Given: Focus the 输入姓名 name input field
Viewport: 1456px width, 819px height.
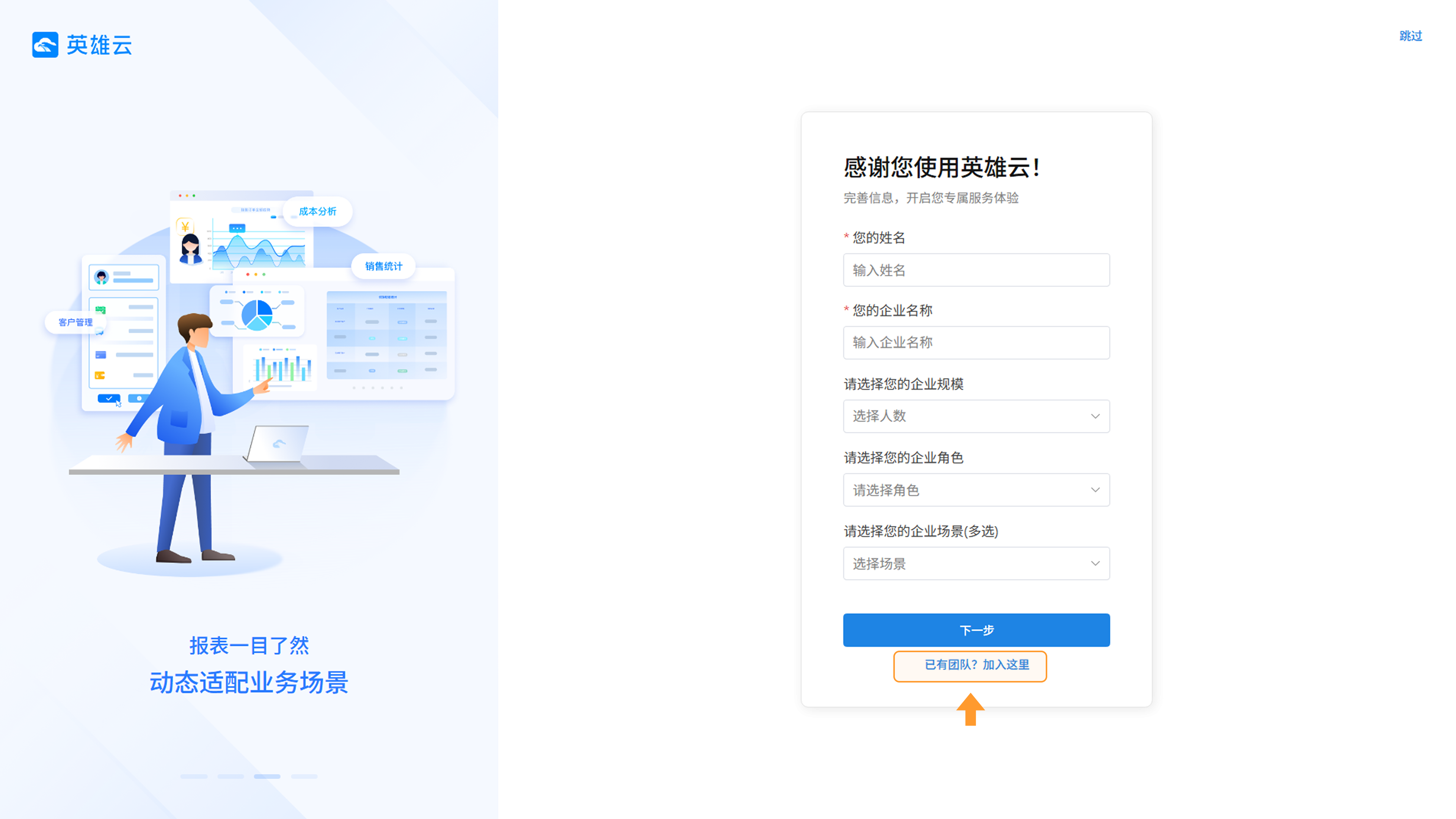Looking at the screenshot, I should 976,270.
